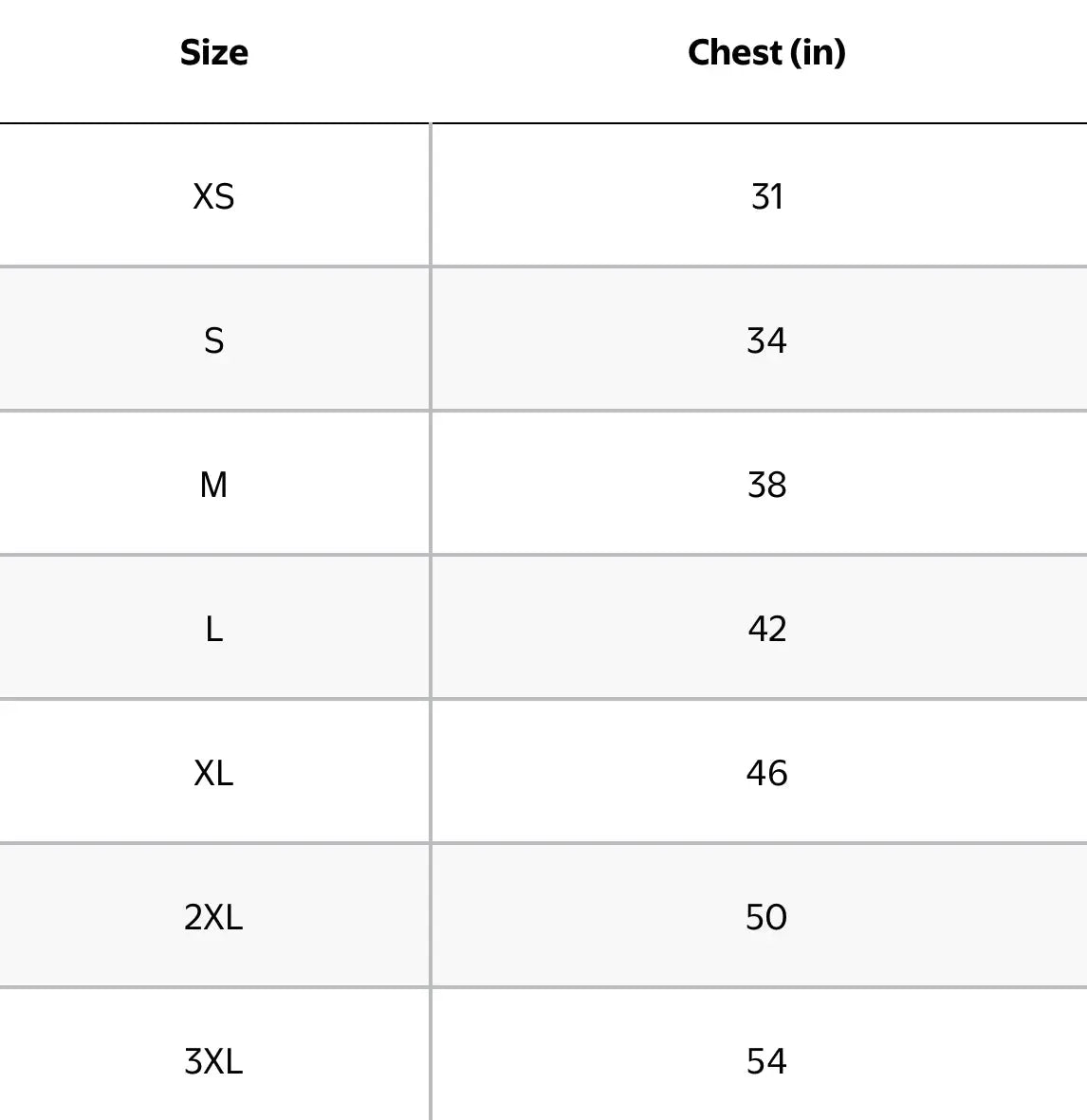The height and width of the screenshot is (1120, 1087).
Task: Click the chest value 46
Action: pyautogui.click(x=766, y=773)
